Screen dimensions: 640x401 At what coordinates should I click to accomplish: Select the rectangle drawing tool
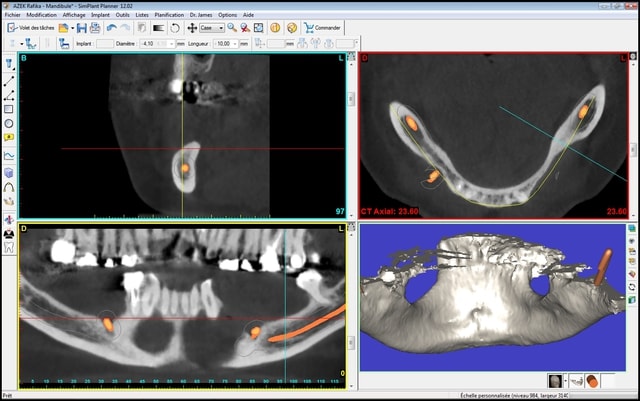[x=9, y=110]
